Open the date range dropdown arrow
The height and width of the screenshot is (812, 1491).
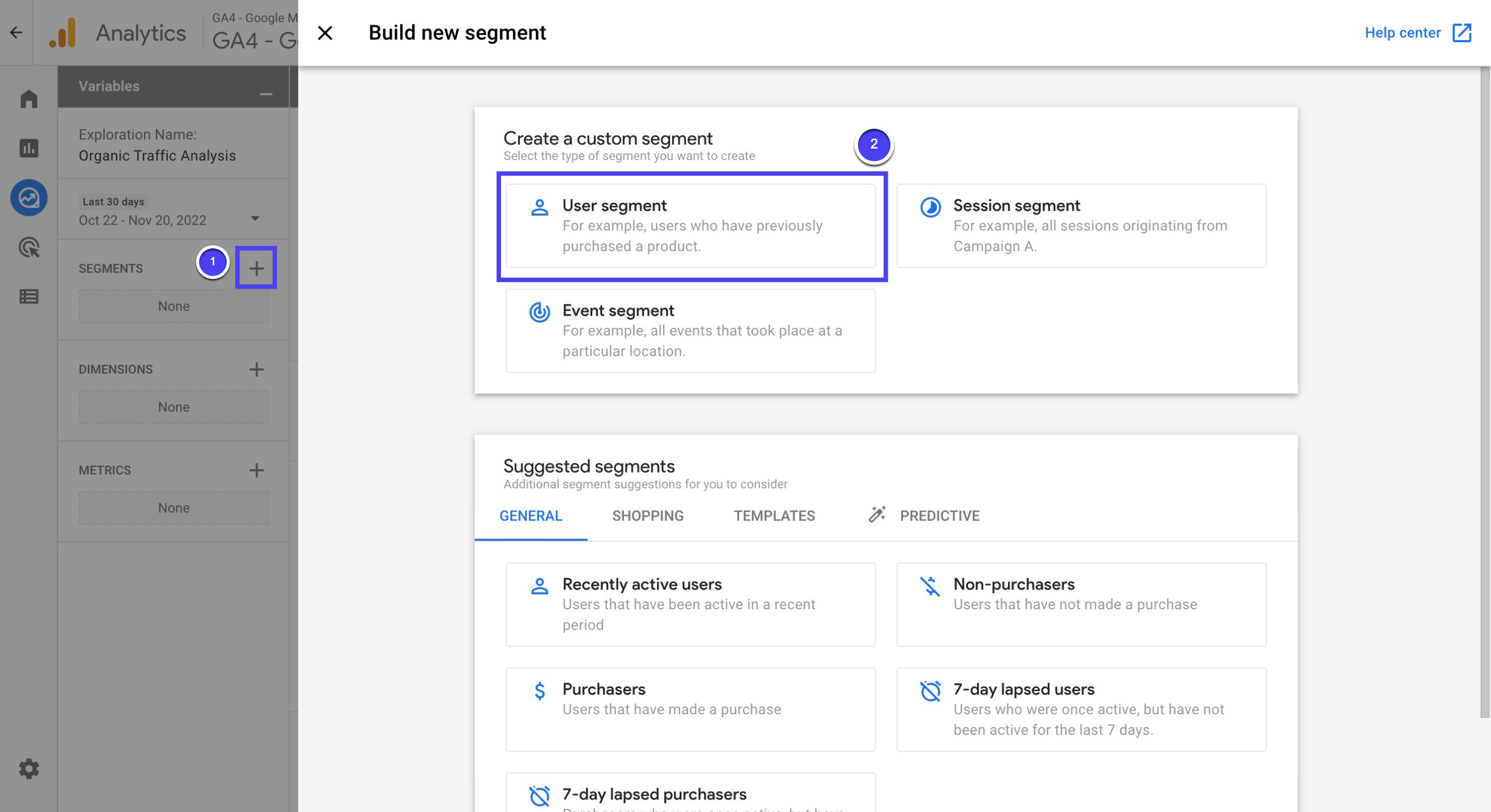255,219
